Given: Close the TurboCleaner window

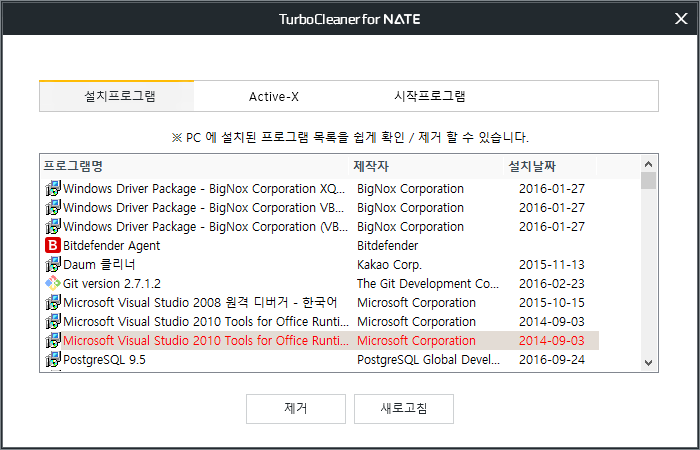Looking at the screenshot, I should pos(681,19).
